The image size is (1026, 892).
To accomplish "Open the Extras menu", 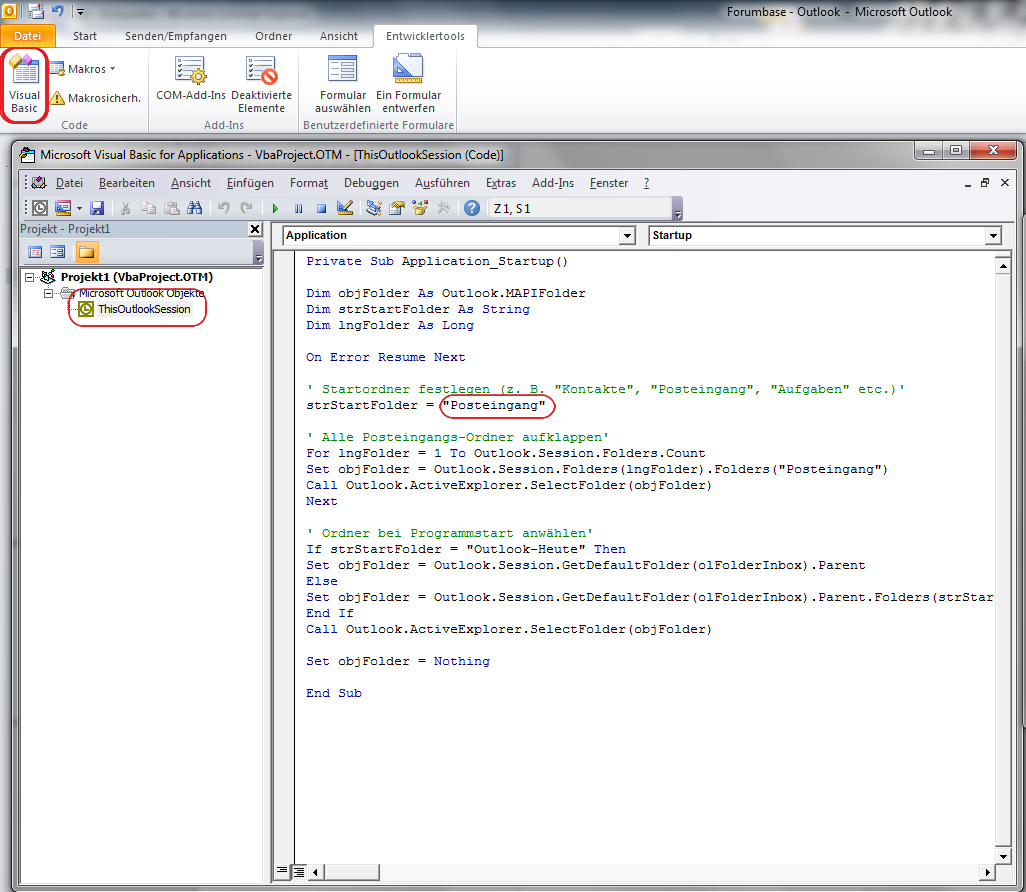I will tap(501, 183).
